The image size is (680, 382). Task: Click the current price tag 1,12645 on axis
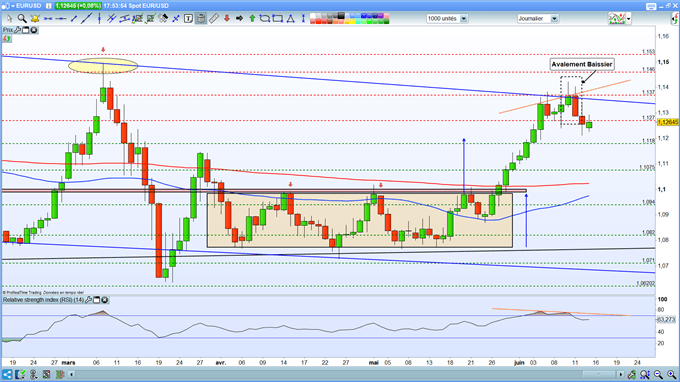point(668,122)
